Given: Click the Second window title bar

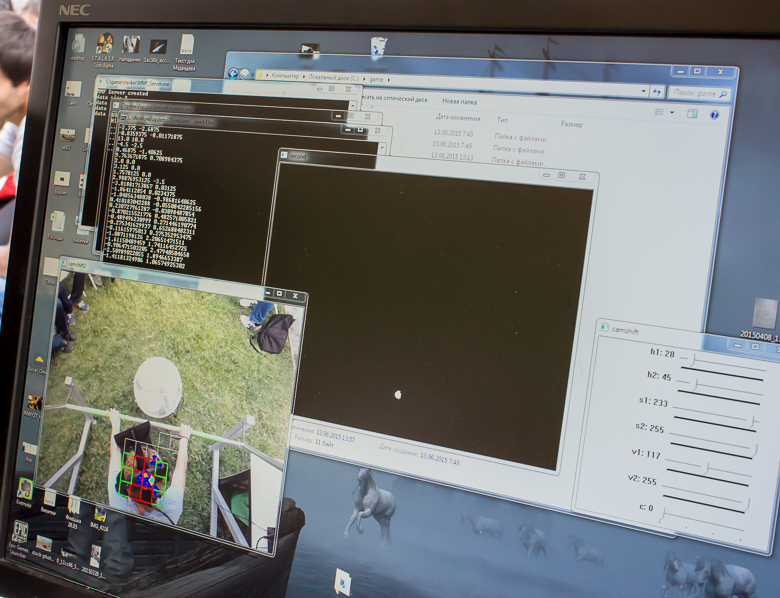Looking at the screenshot, I should pyautogui.click(x=438, y=166).
